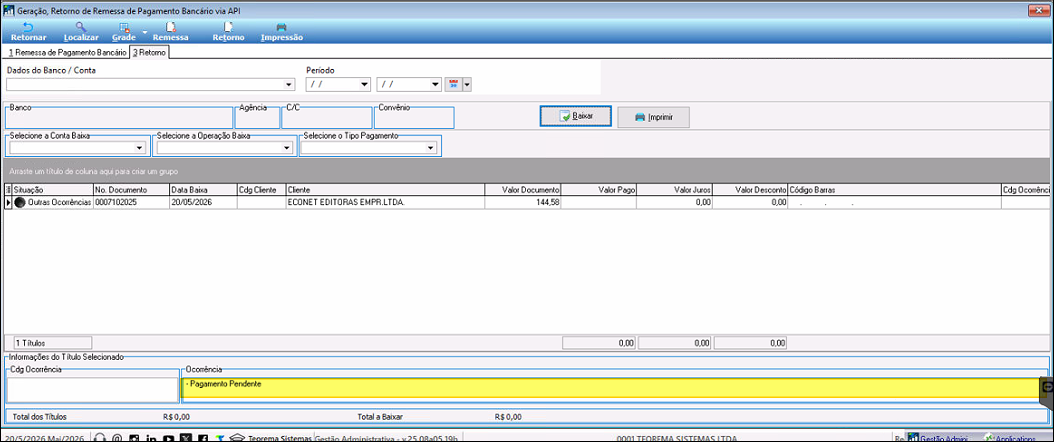Select document number 0007102025
Image resolution: width=1054 pixels, height=443 pixels.
131,202
